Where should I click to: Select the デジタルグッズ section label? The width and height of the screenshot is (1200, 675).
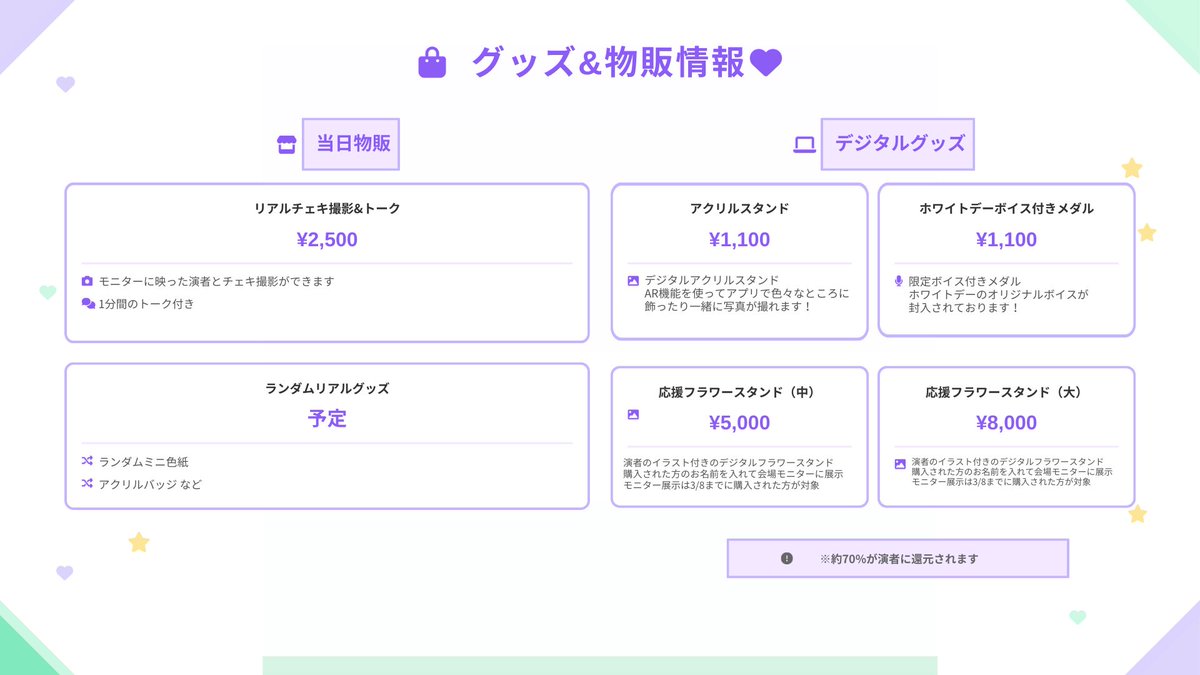tap(898, 143)
